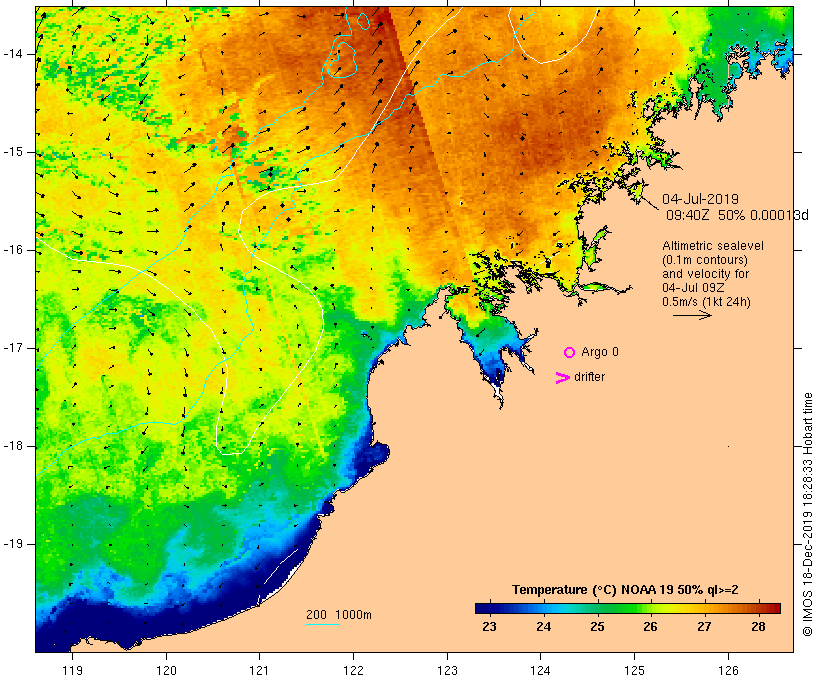This screenshot has width=820, height=680.
Task: Click the 0.5m/s velocity scale arrow
Action: [692, 315]
